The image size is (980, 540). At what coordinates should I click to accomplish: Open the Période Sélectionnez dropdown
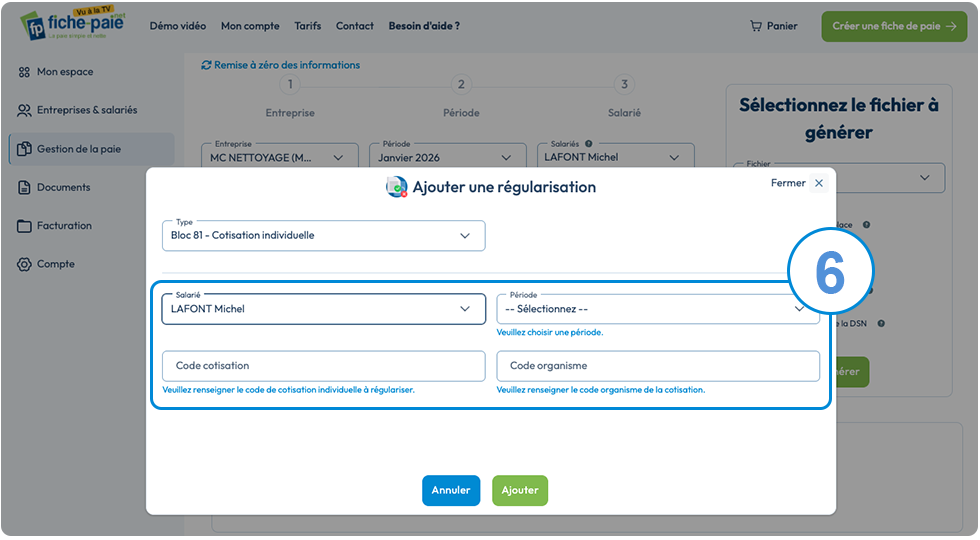[658, 309]
